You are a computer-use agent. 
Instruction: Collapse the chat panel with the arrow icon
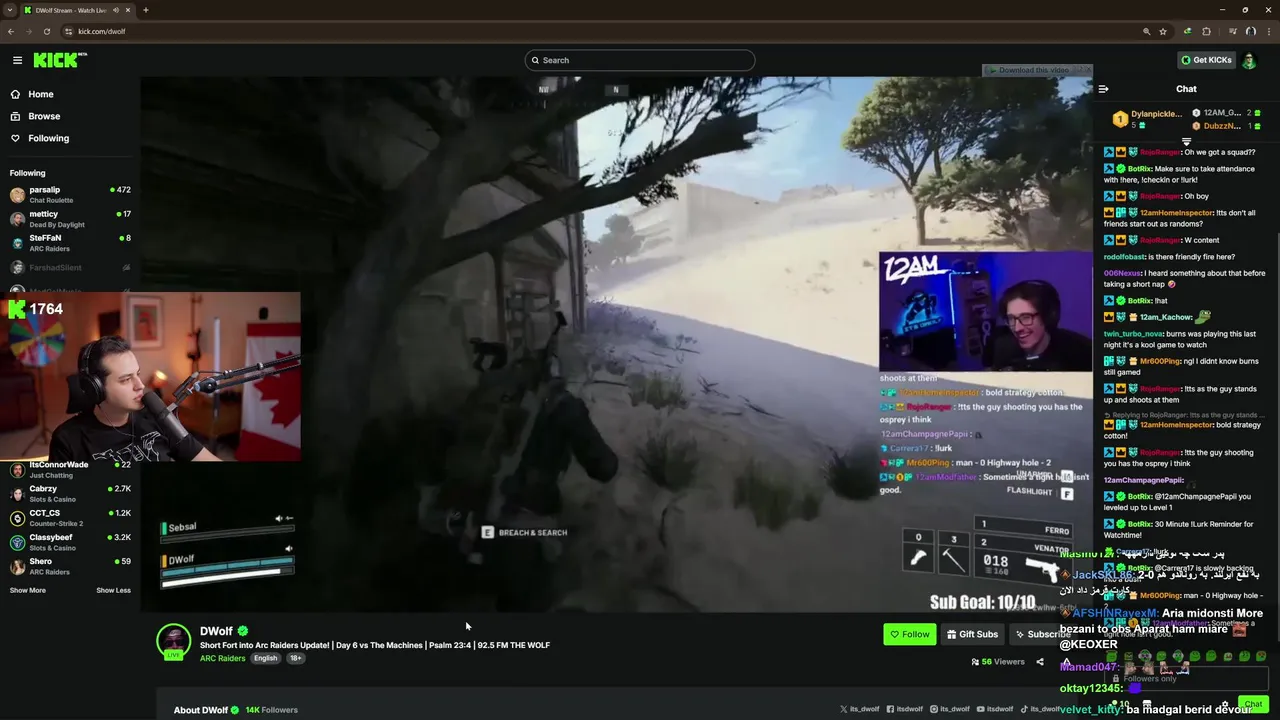(x=1103, y=89)
